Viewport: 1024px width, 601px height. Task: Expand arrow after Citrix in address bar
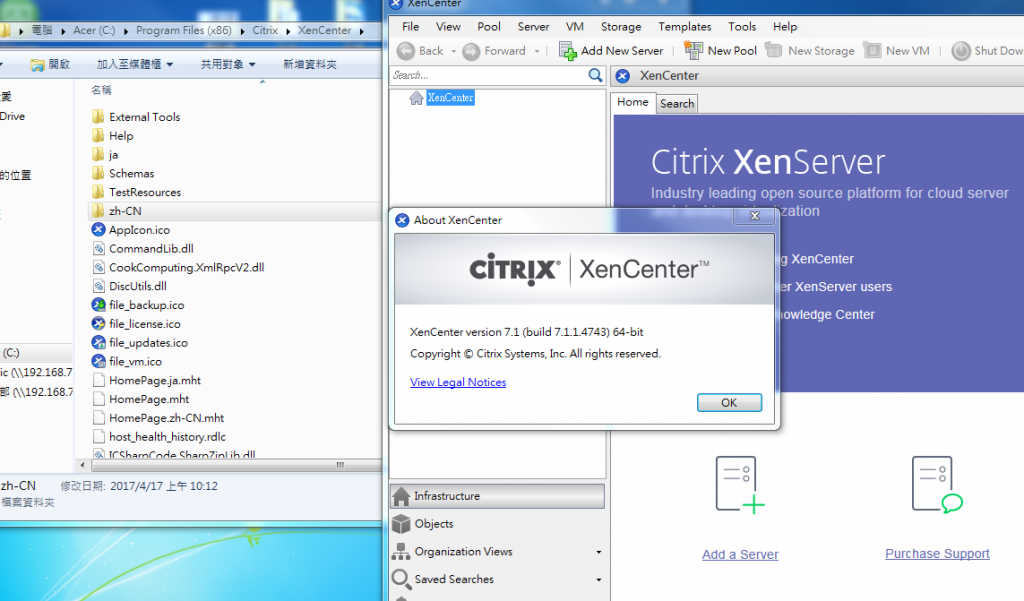tap(288, 31)
